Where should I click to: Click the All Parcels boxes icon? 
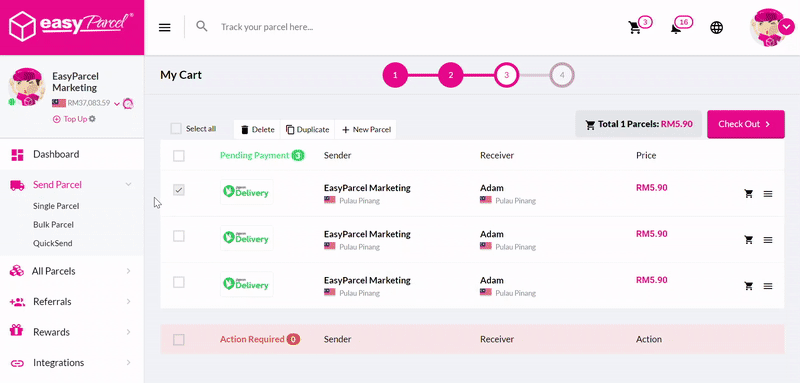click(x=17, y=271)
